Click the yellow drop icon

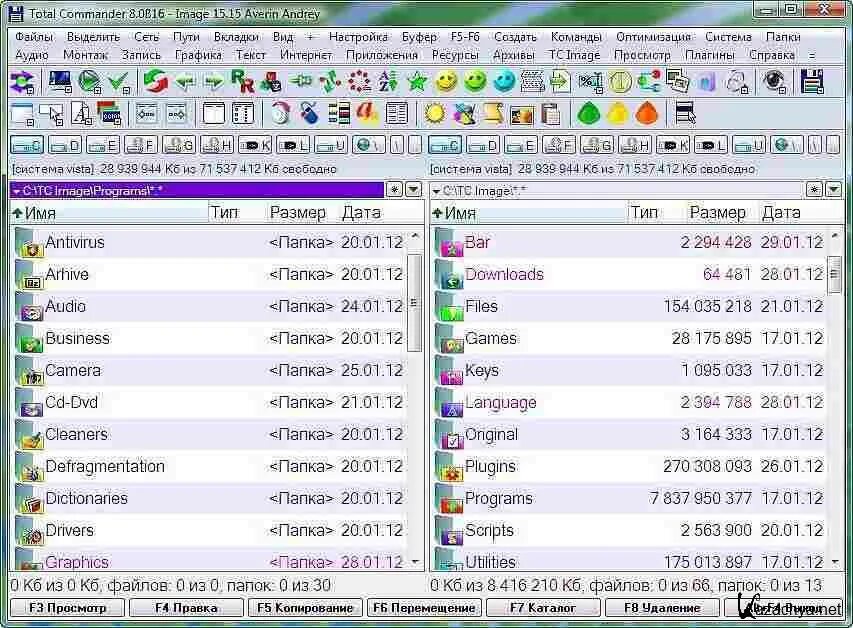(617, 114)
